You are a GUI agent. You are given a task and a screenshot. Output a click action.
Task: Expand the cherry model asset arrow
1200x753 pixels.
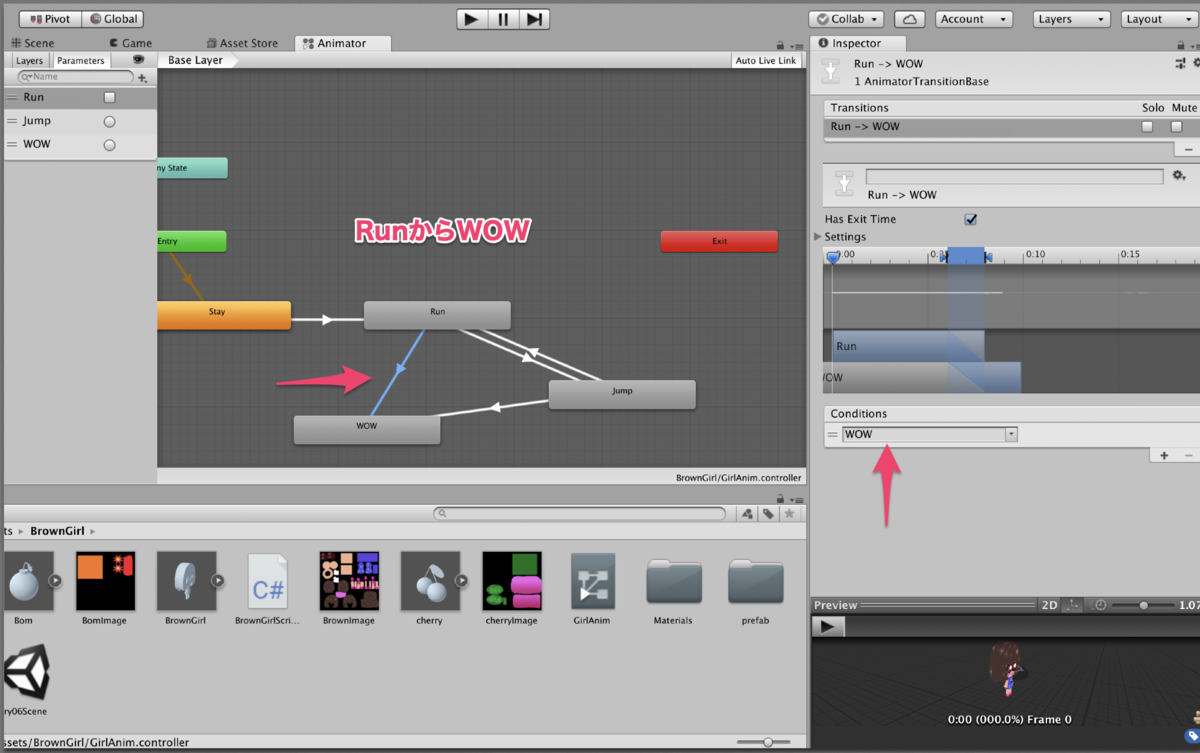click(x=462, y=580)
